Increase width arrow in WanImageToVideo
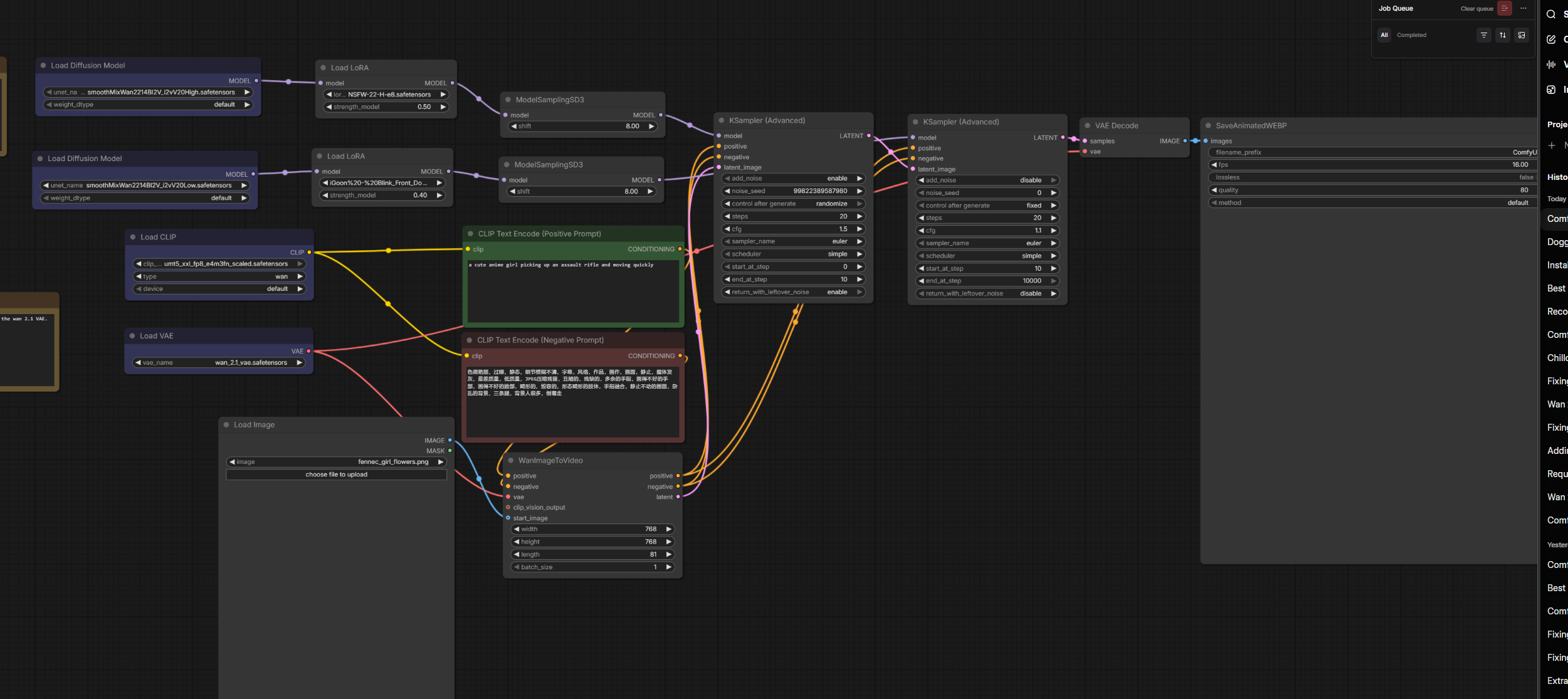1568x699 pixels. click(x=668, y=529)
